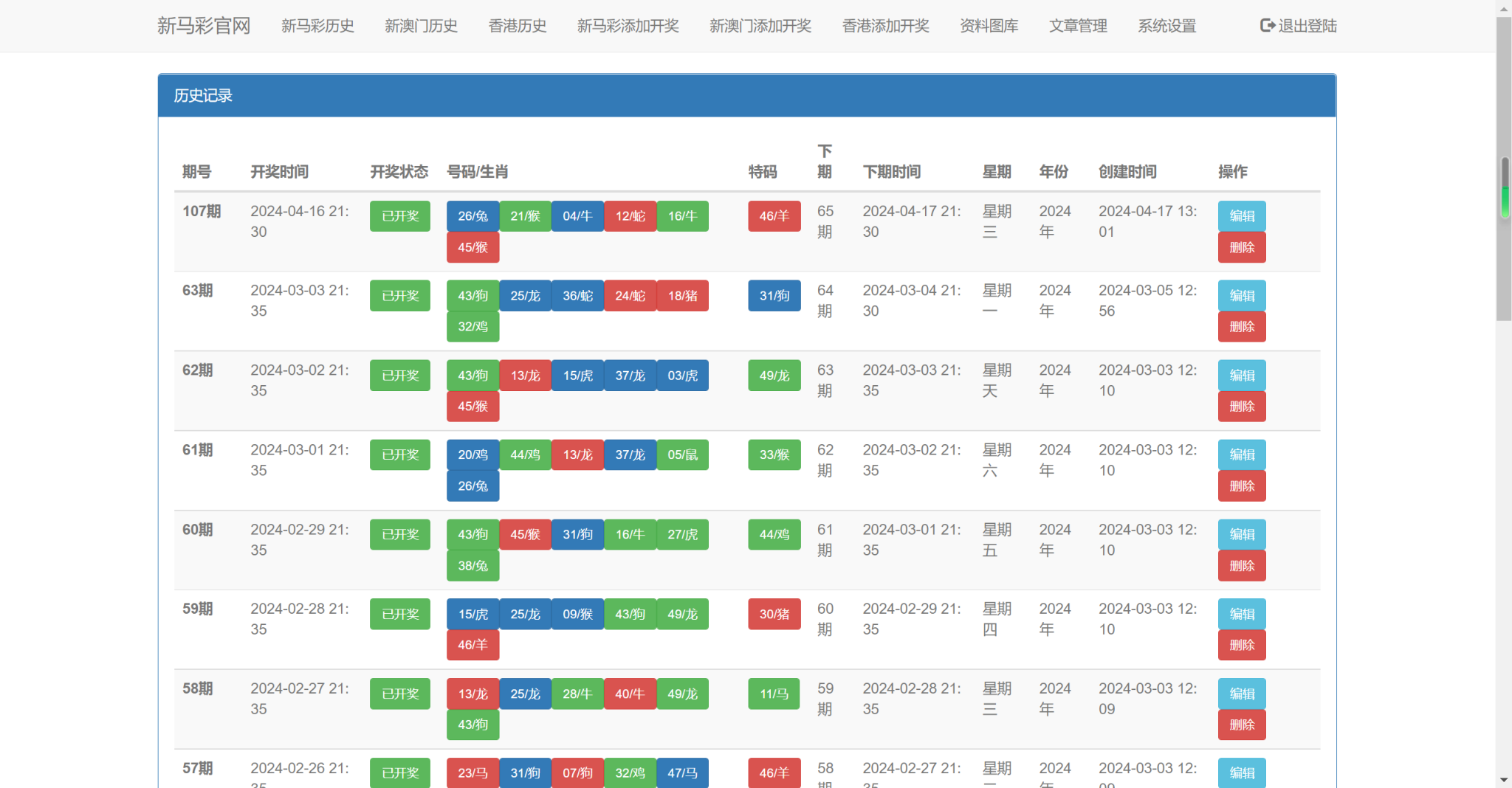Viewport: 1512px width, 788px height.
Task: Click the 已开奖 status badge for 61期
Action: [x=399, y=455]
